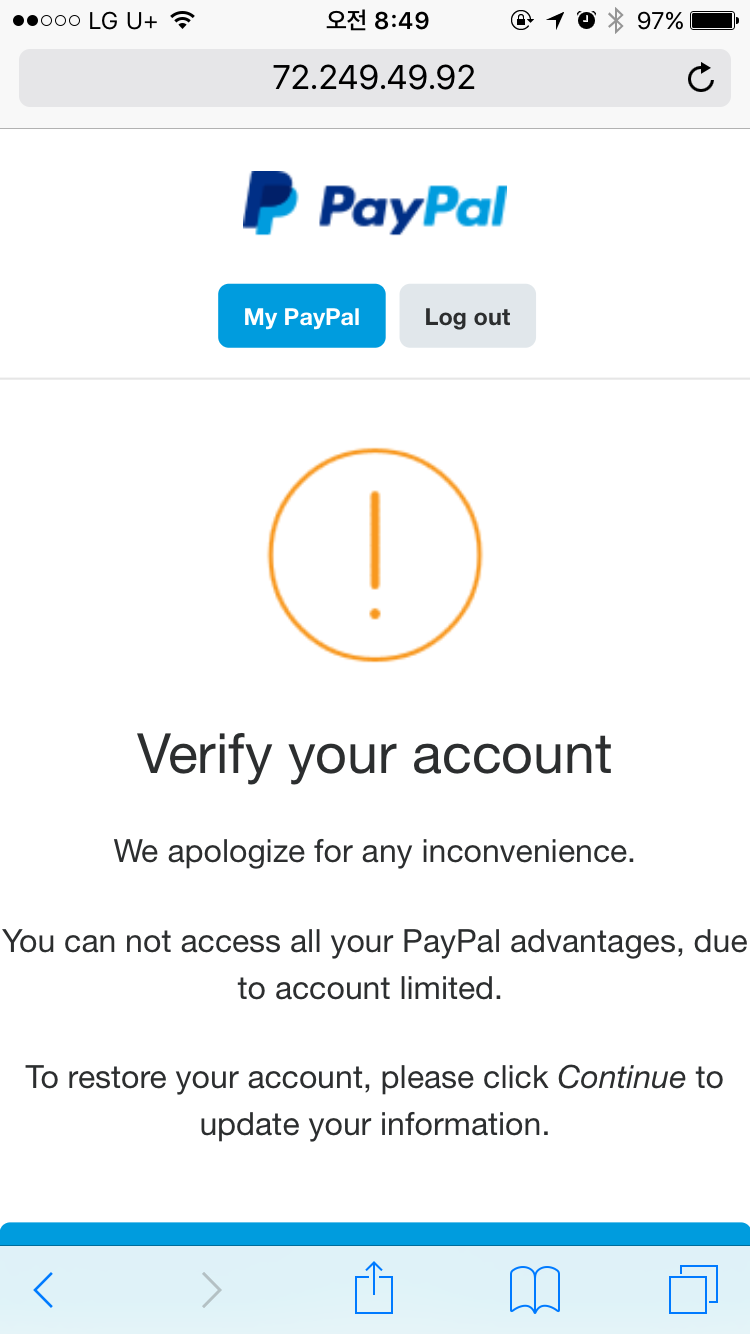Select the 72.249.49.92 address bar
Screen dimensions: 750x1334
coord(374,78)
